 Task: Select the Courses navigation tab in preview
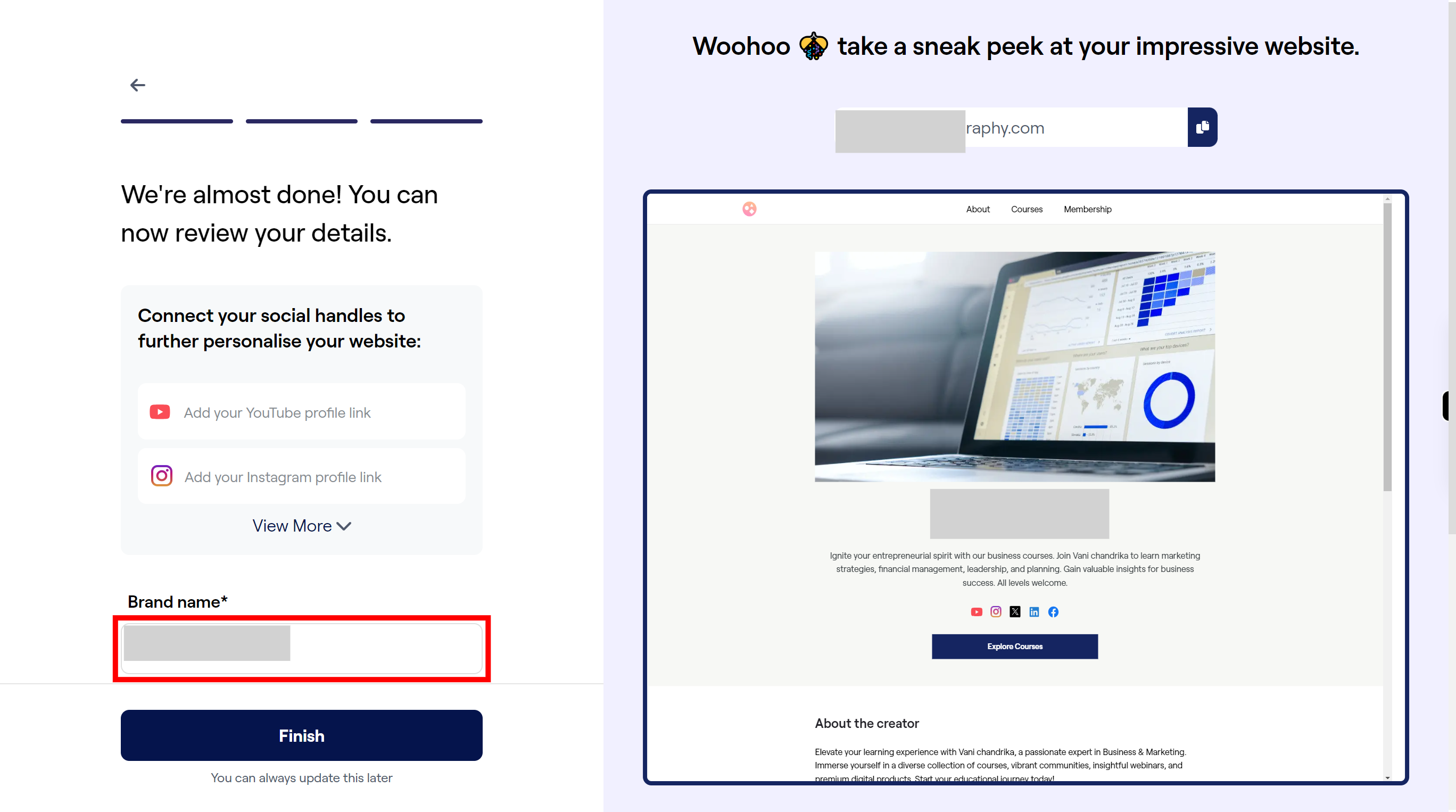pos(1027,209)
